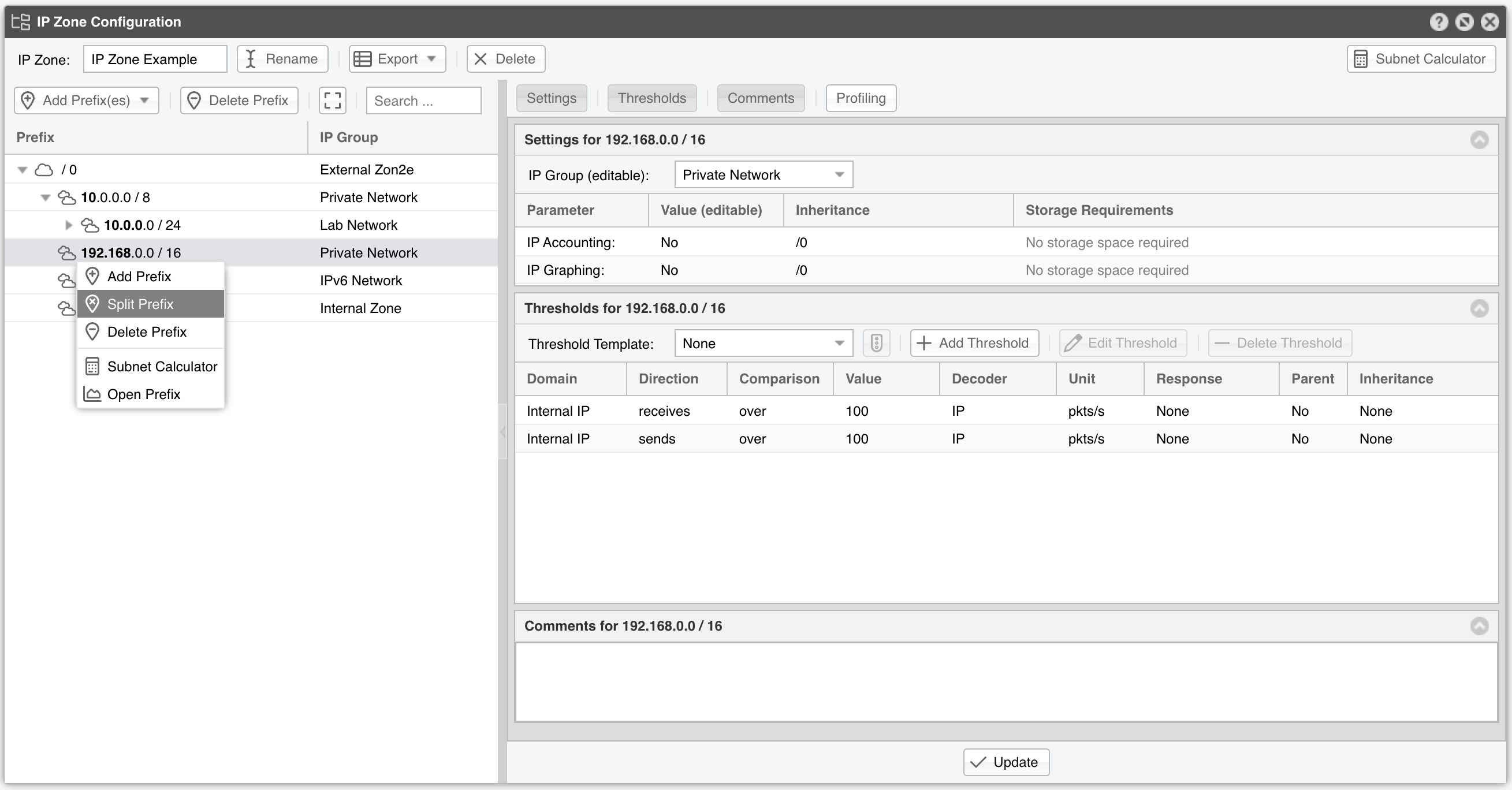The height and width of the screenshot is (790, 1512).
Task: Open the IP Group Private Network combo box
Action: coord(763,174)
